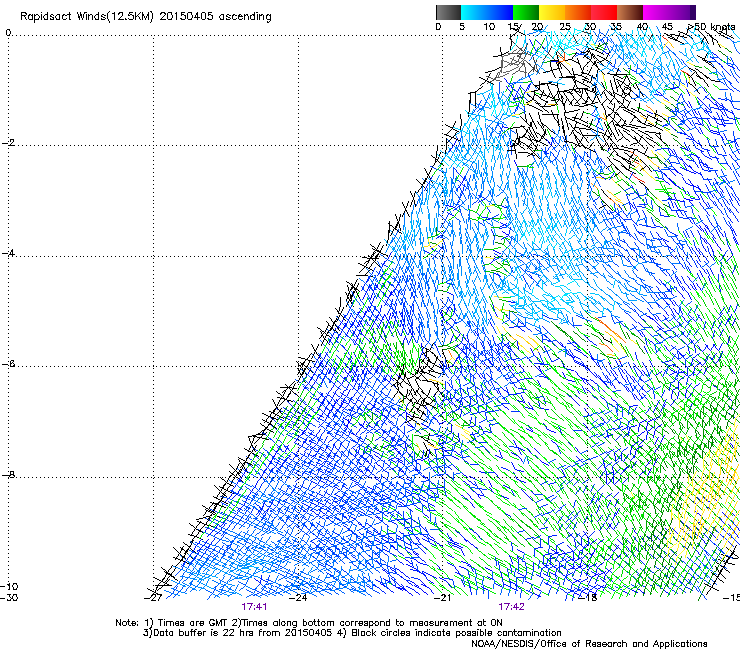Click the '>50 knots' legend label
Image resolution: width=740 pixels, height=650 pixels.
point(712,27)
